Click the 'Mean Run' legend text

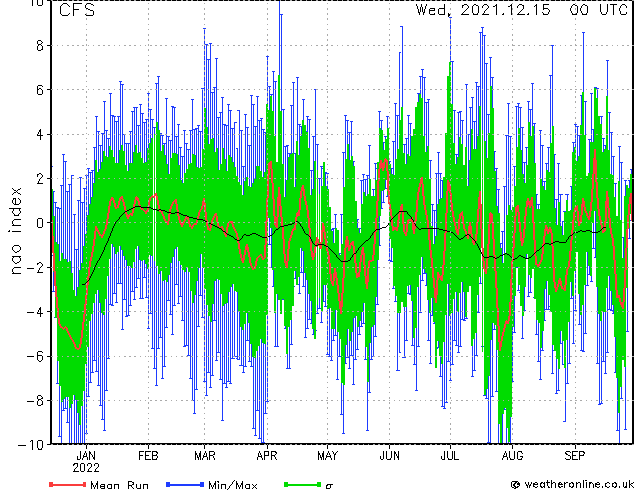click(x=119, y=485)
